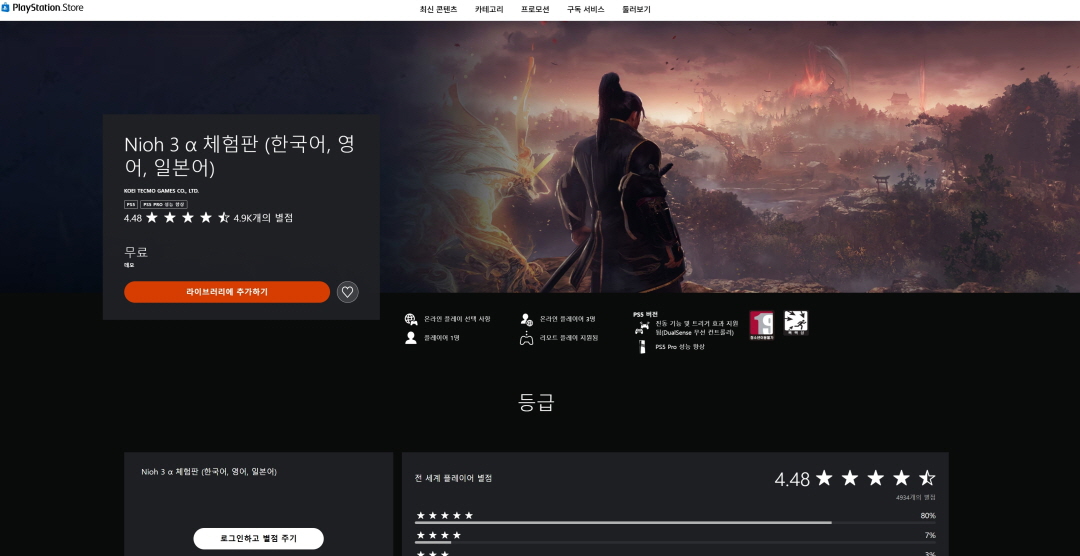Image resolution: width=1080 pixels, height=556 pixels.
Task: Click the 리모트 플레이 지원됨 text
Action: [x=569, y=338]
